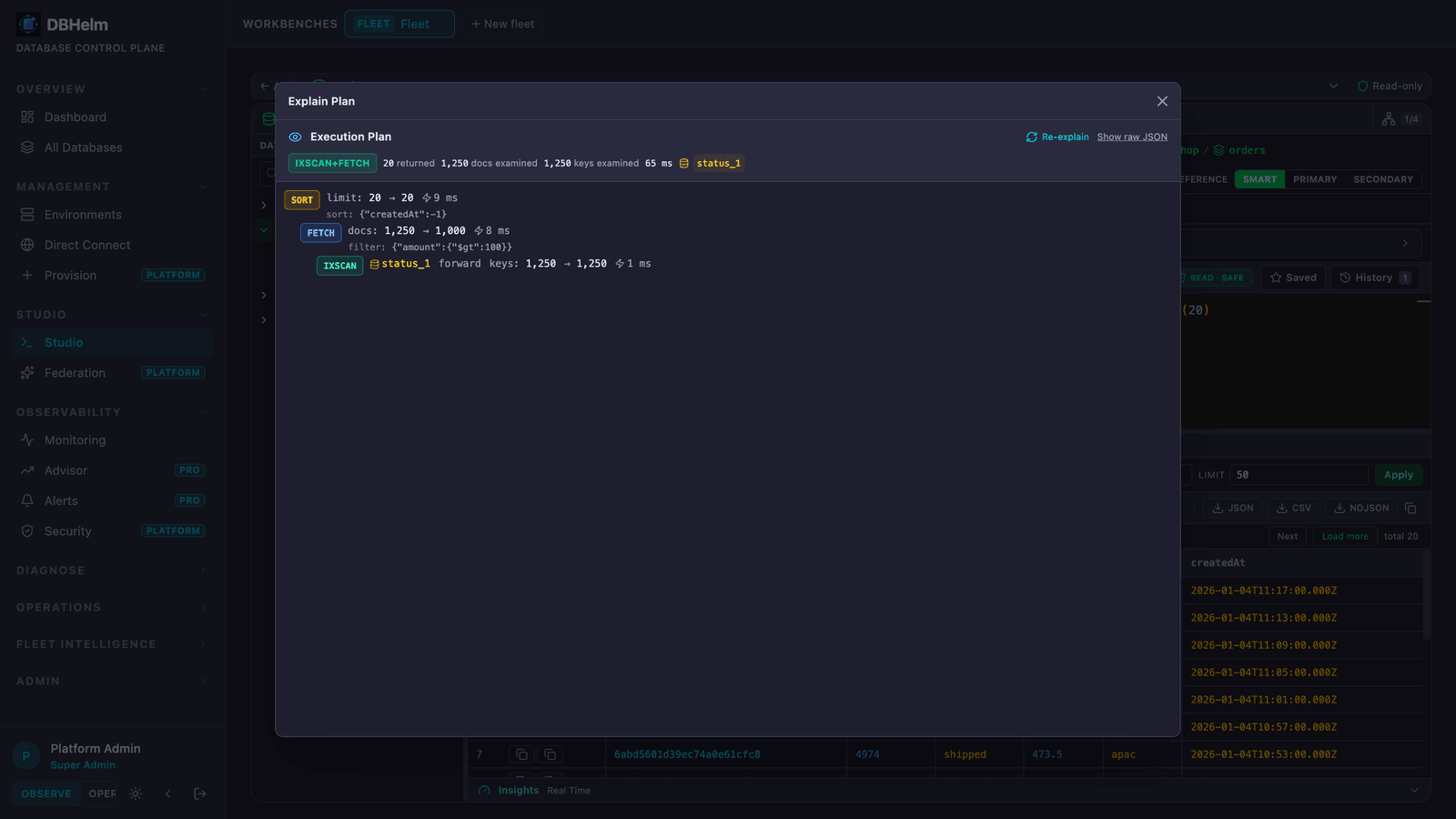Click the Security shield icon
The height and width of the screenshot is (819, 1456).
pyautogui.click(x=27, y=531)
